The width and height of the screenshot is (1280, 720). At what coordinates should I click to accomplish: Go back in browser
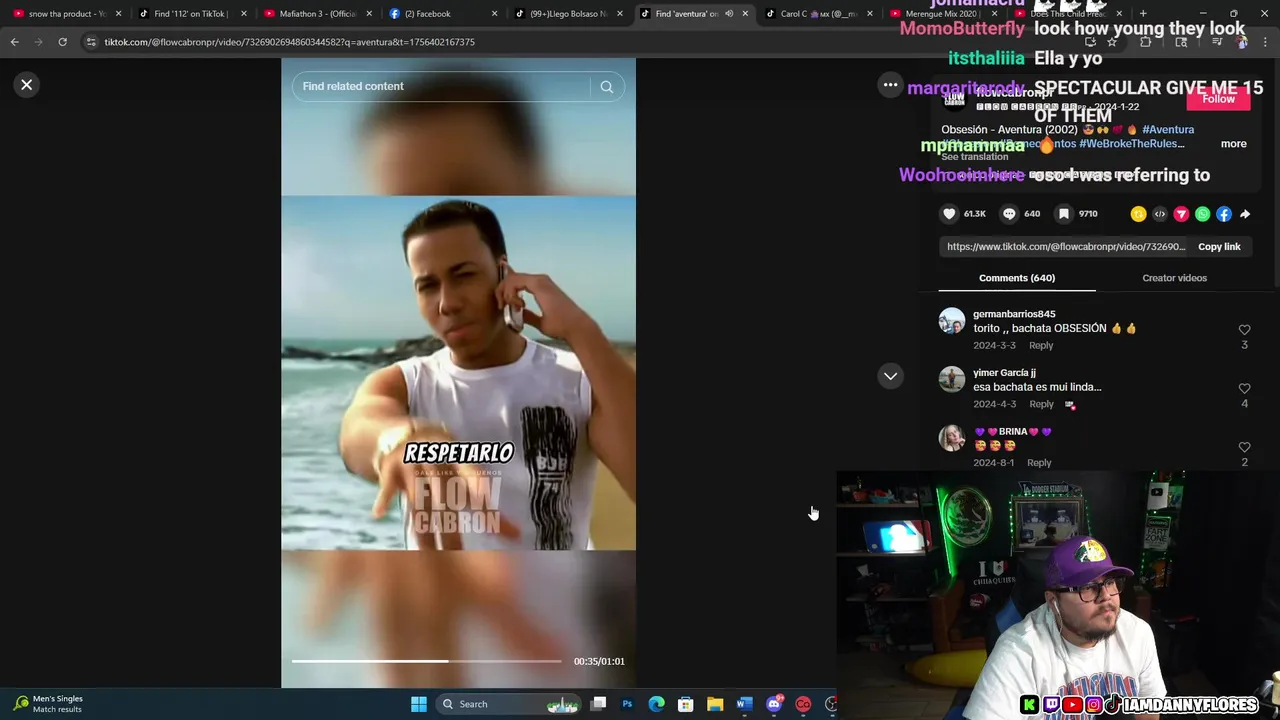(14, 42)
